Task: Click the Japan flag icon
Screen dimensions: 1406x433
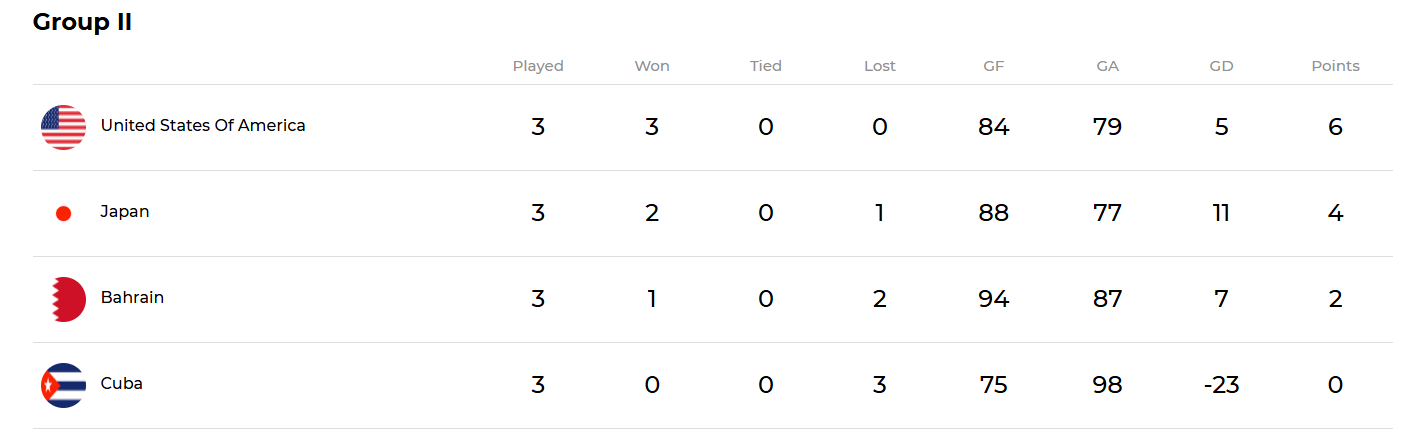Action: [63, 213]
